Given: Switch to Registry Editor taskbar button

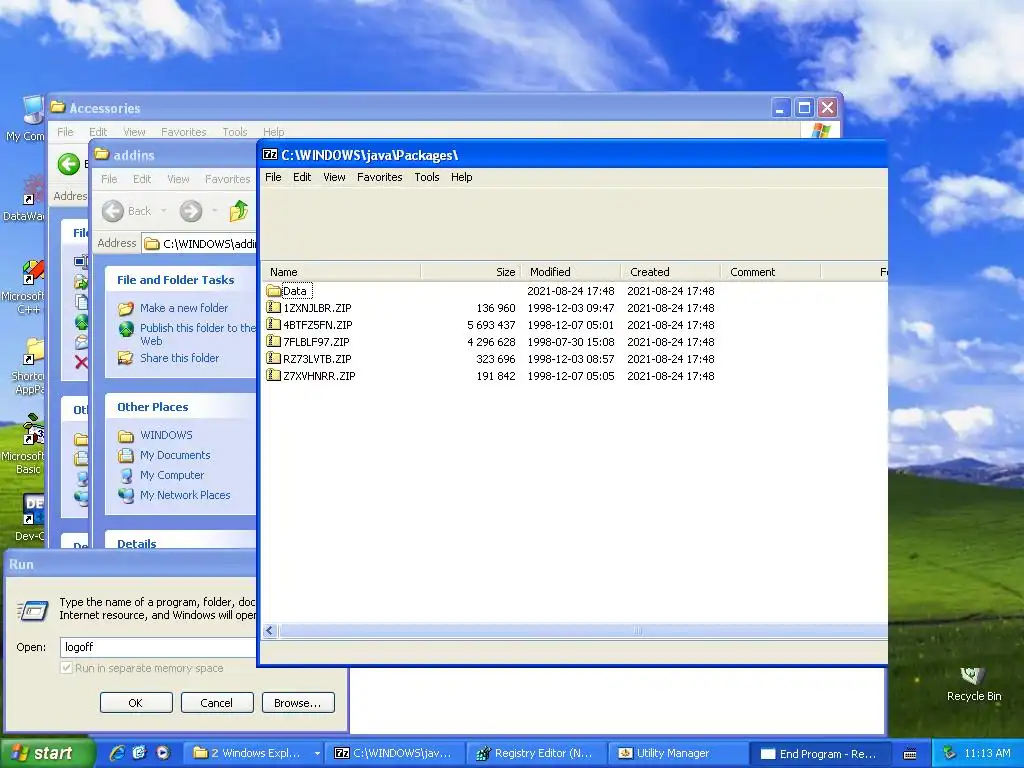Looking at the screenshot, I should [x=536, y=753].
